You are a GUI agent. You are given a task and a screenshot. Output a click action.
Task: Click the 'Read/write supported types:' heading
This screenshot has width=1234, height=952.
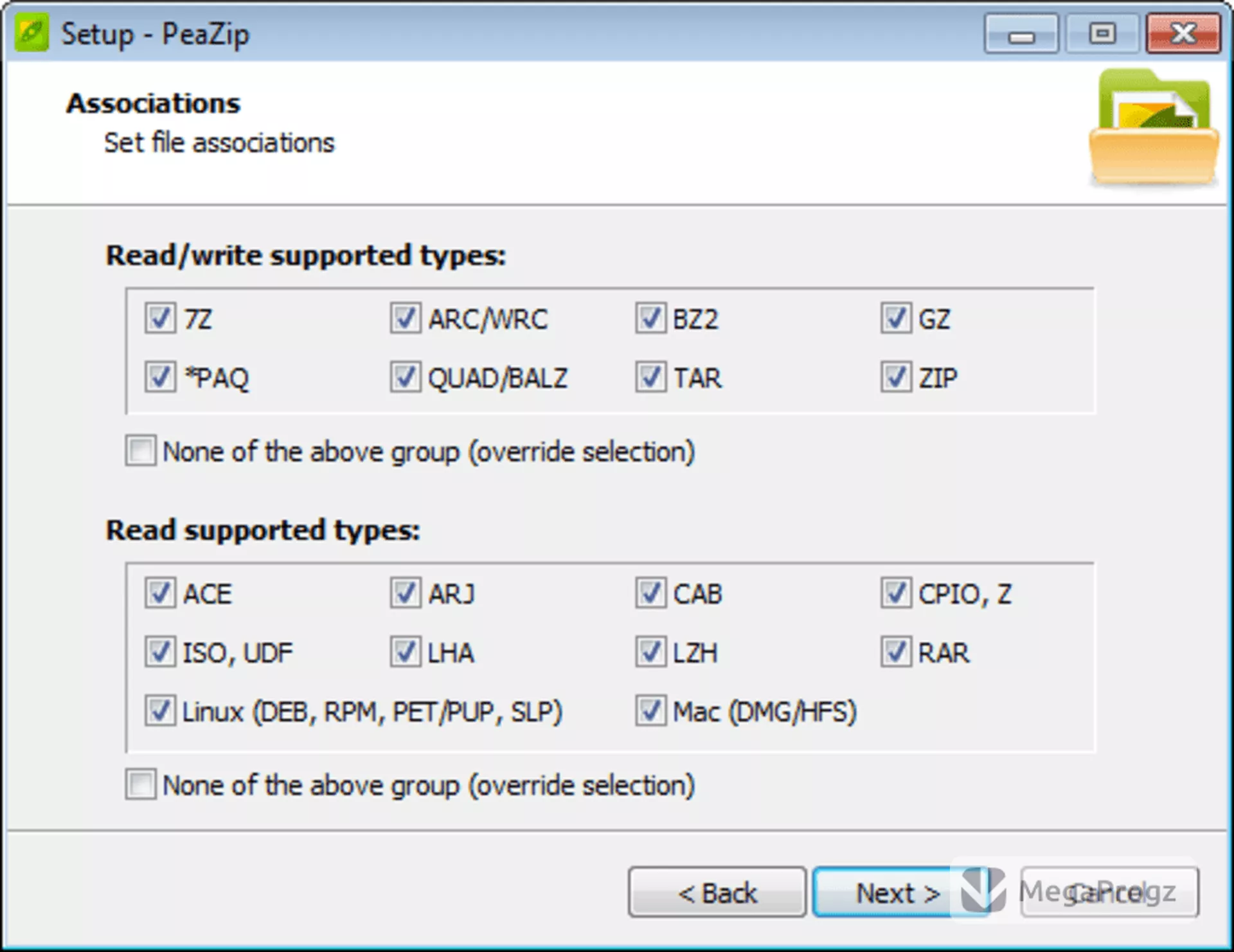pos(306,256)
